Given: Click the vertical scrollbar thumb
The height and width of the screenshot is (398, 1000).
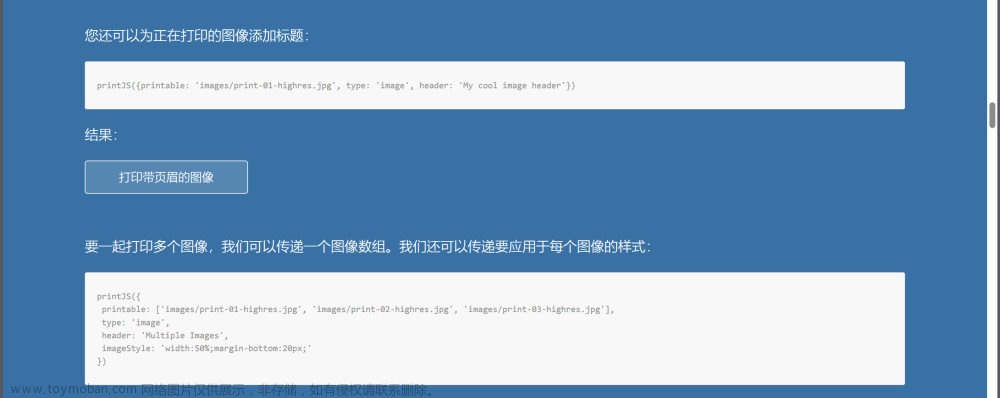Looking at the screenshot, I should pyautogui.click(x=992, y=114).
